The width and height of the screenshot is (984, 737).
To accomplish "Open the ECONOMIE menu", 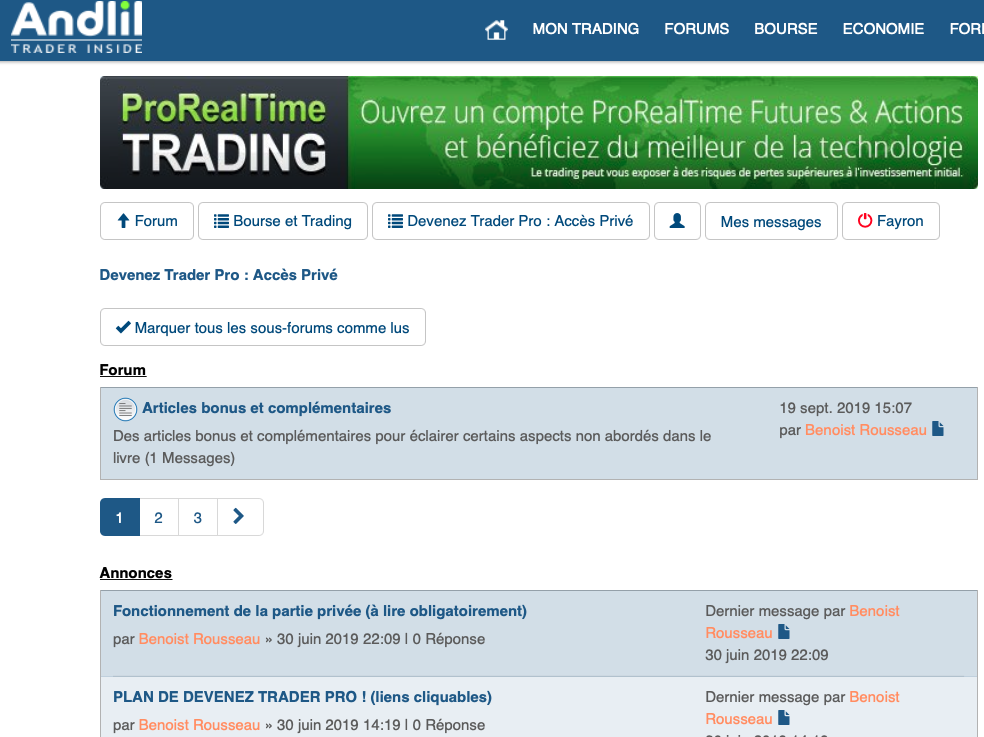I will [883, 29].
